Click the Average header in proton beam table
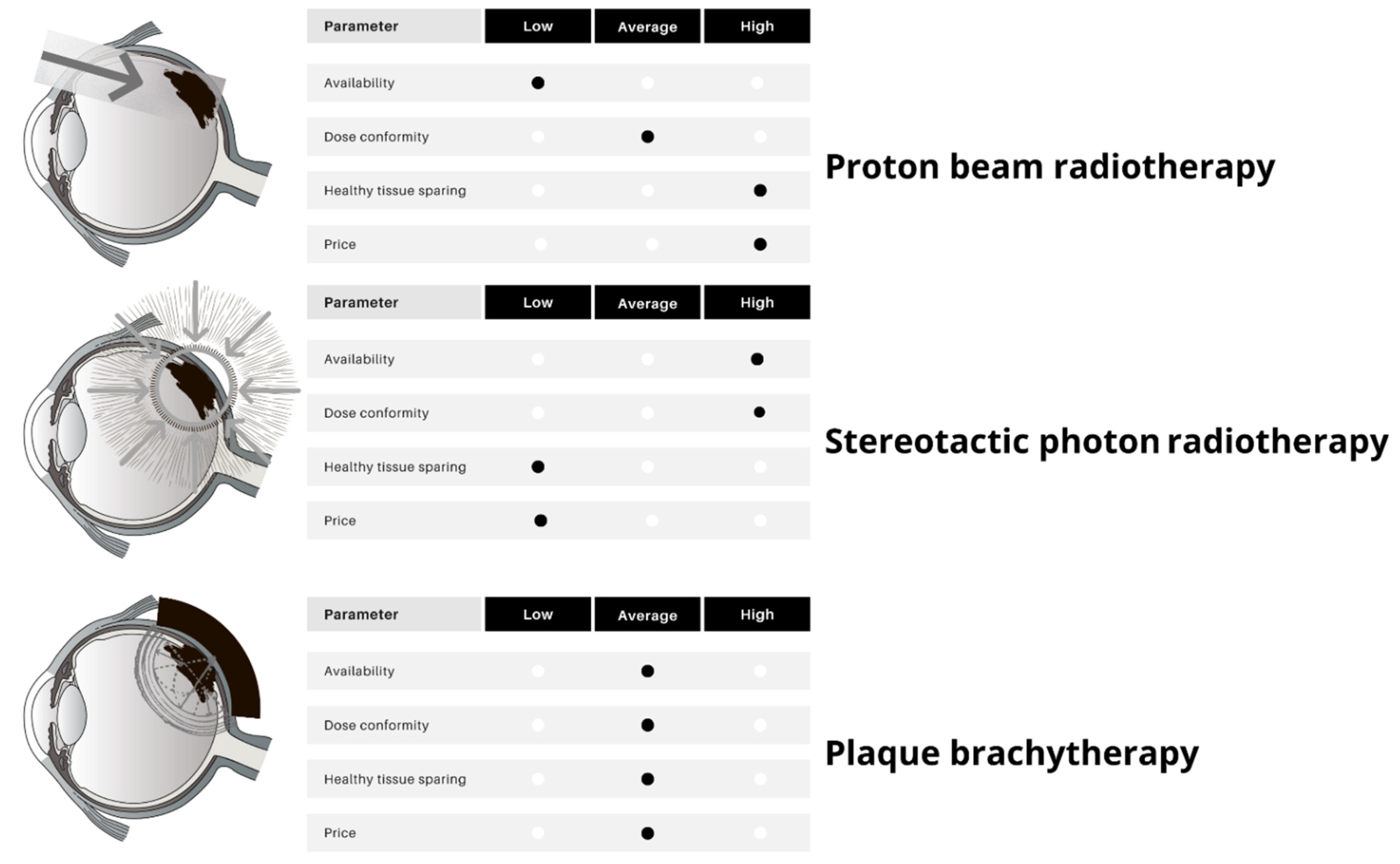The image size is (1400, 864). tap(647, 26)
